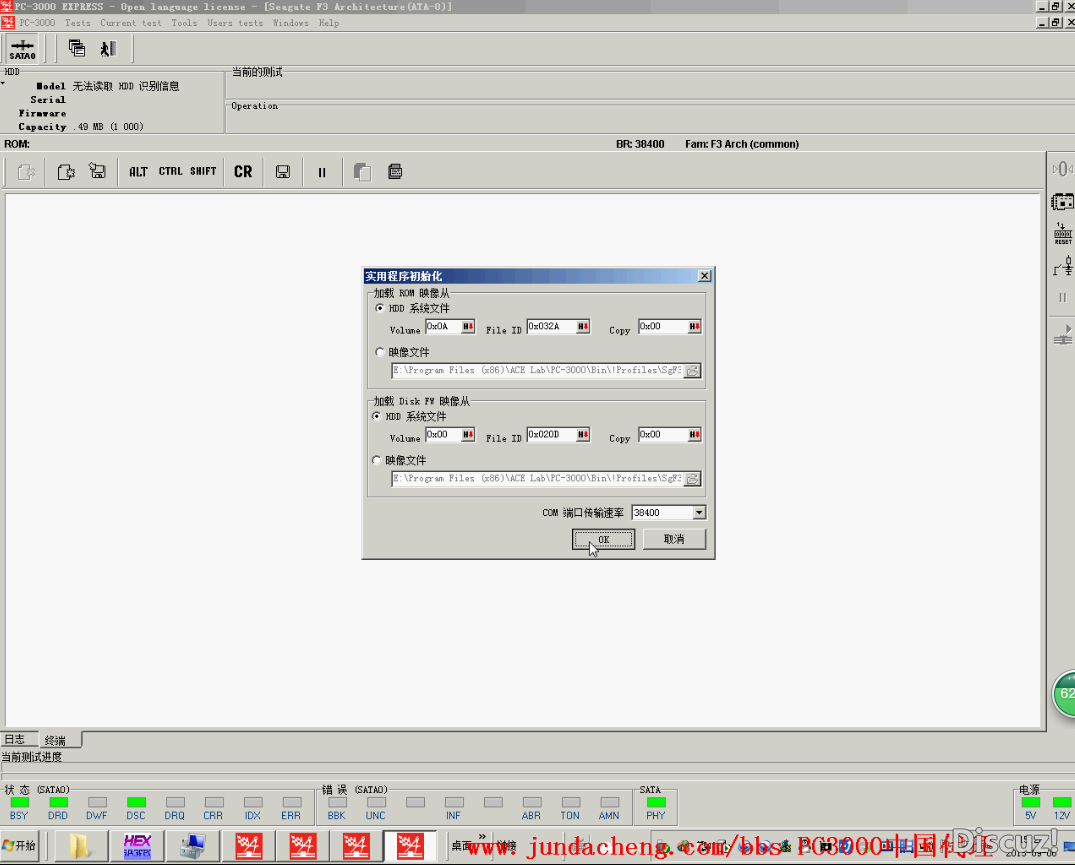1075x865 pixels.
Task: Click the RESET icon in right sidebar
Action: click(x=1062, y=235)
